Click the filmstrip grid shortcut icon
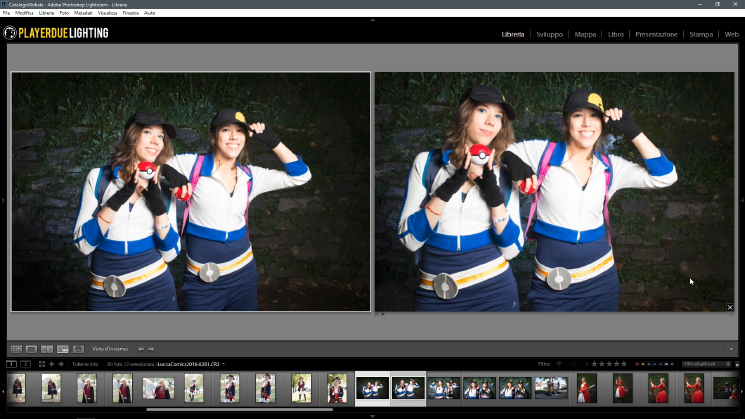Image resolution: width=745 pixels, height=419 pixels. point(42,364)
